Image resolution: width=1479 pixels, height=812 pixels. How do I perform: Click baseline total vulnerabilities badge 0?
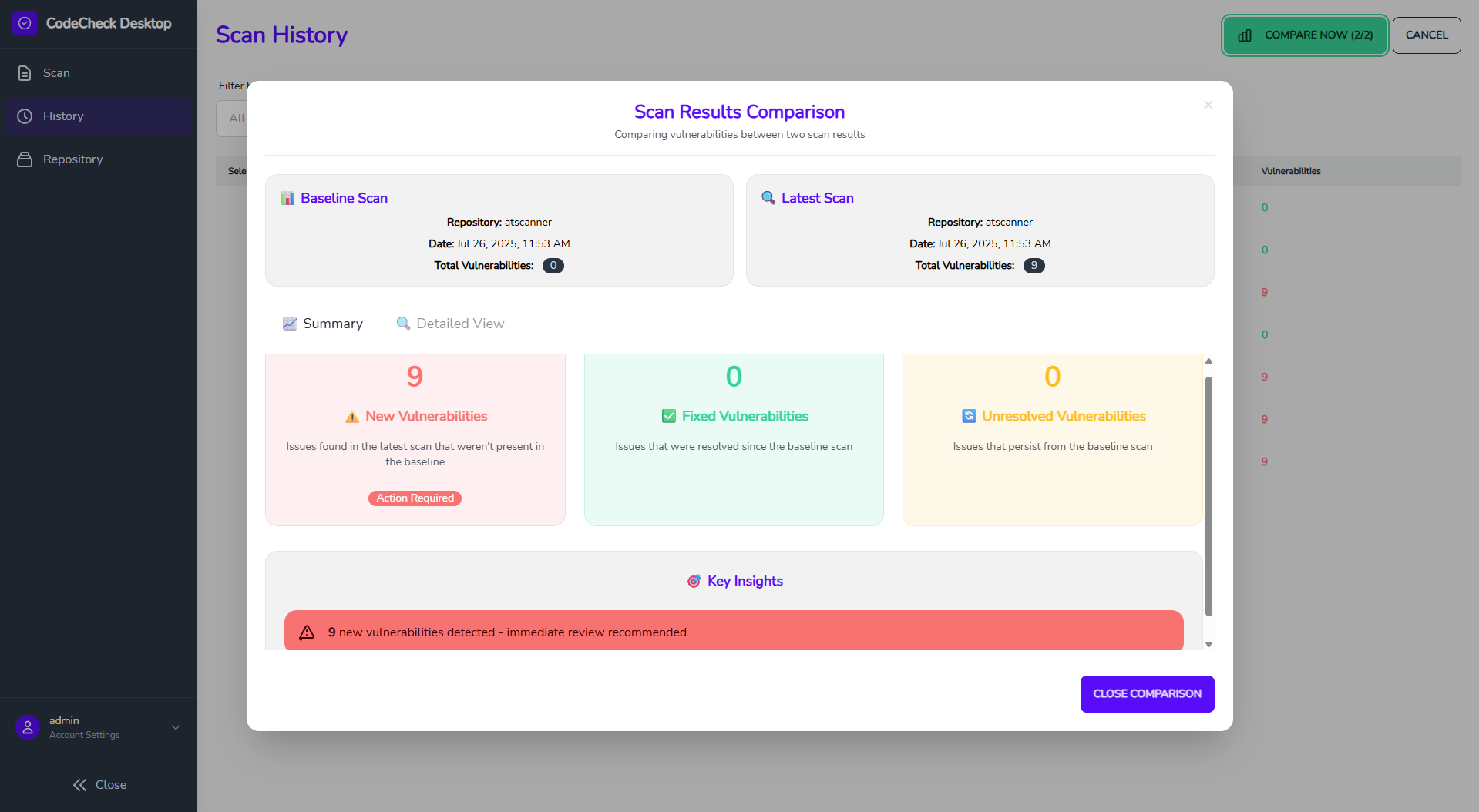(553, 266)
